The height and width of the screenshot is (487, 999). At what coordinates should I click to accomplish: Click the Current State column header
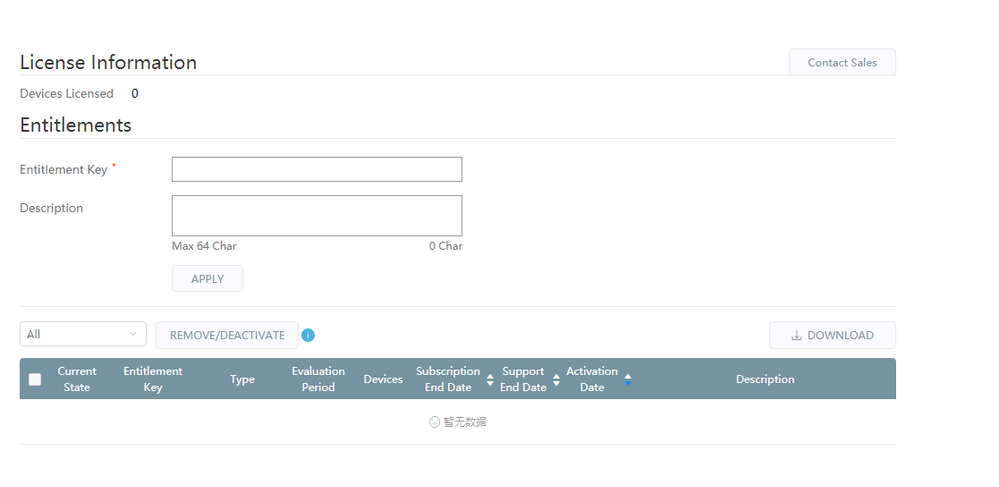pos(76,379)
